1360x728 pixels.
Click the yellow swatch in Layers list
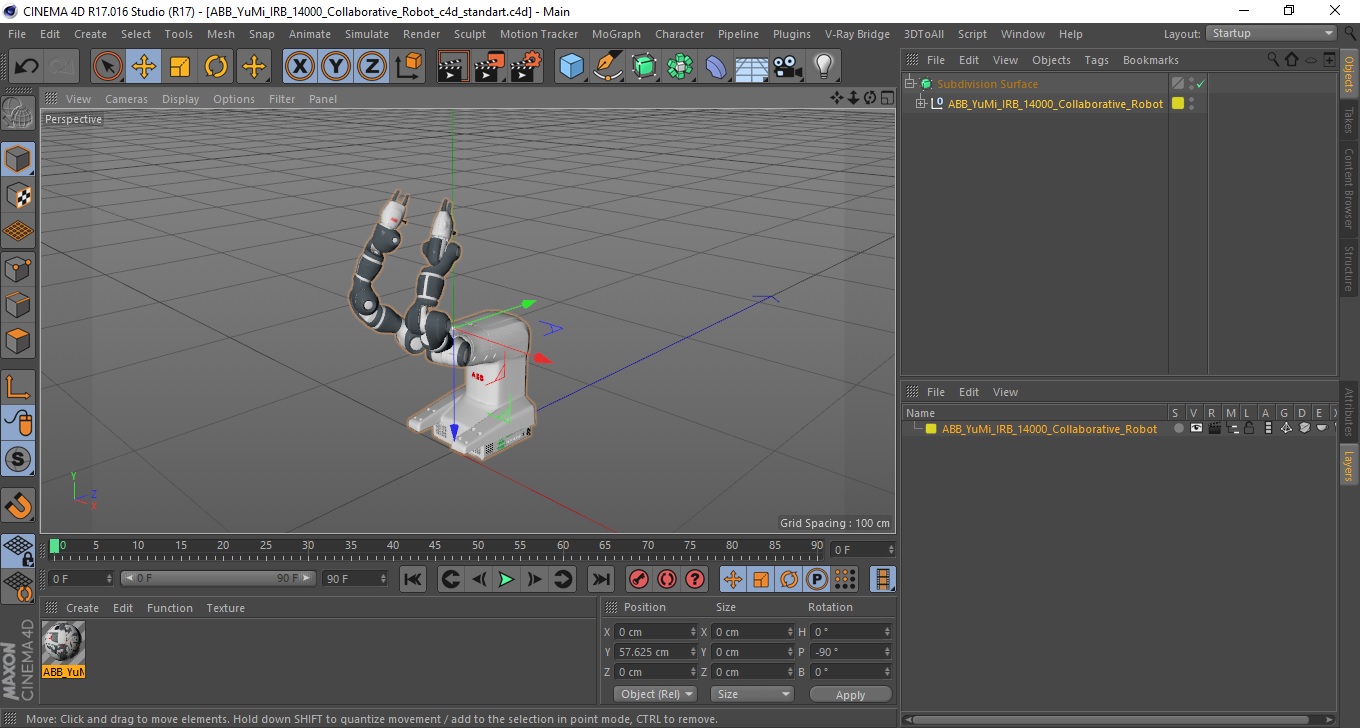click(931, 429)
